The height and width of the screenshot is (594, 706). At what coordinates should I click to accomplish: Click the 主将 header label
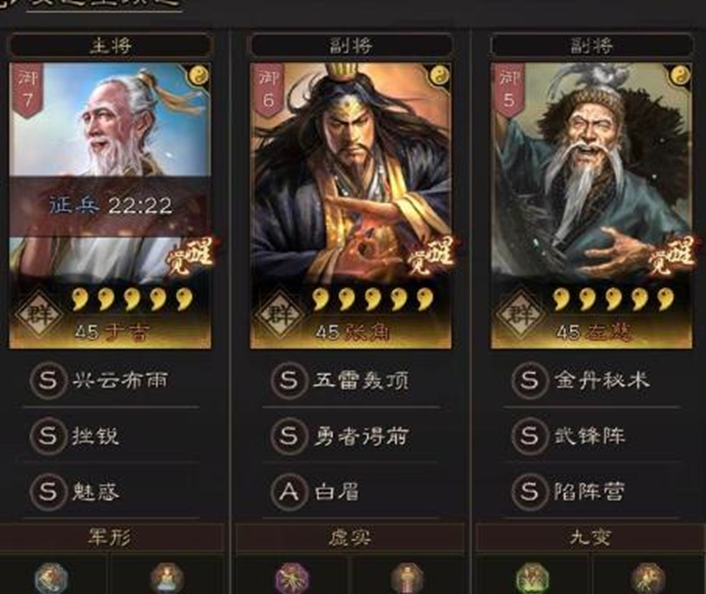click(111, 45)
